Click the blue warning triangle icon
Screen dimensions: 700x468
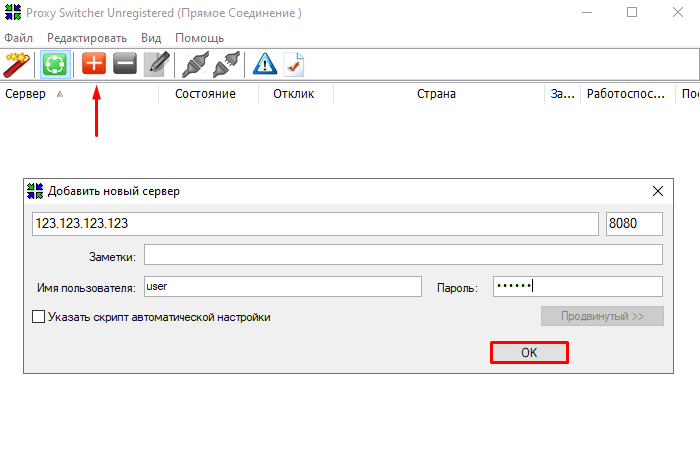(264, 64)
